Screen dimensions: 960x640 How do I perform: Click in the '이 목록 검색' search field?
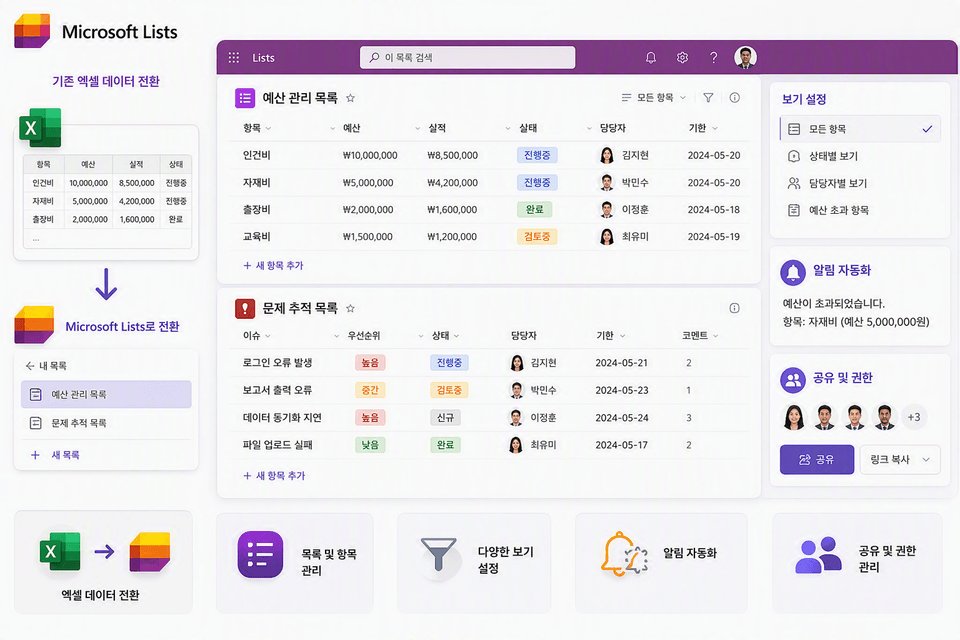coord(467,58)
